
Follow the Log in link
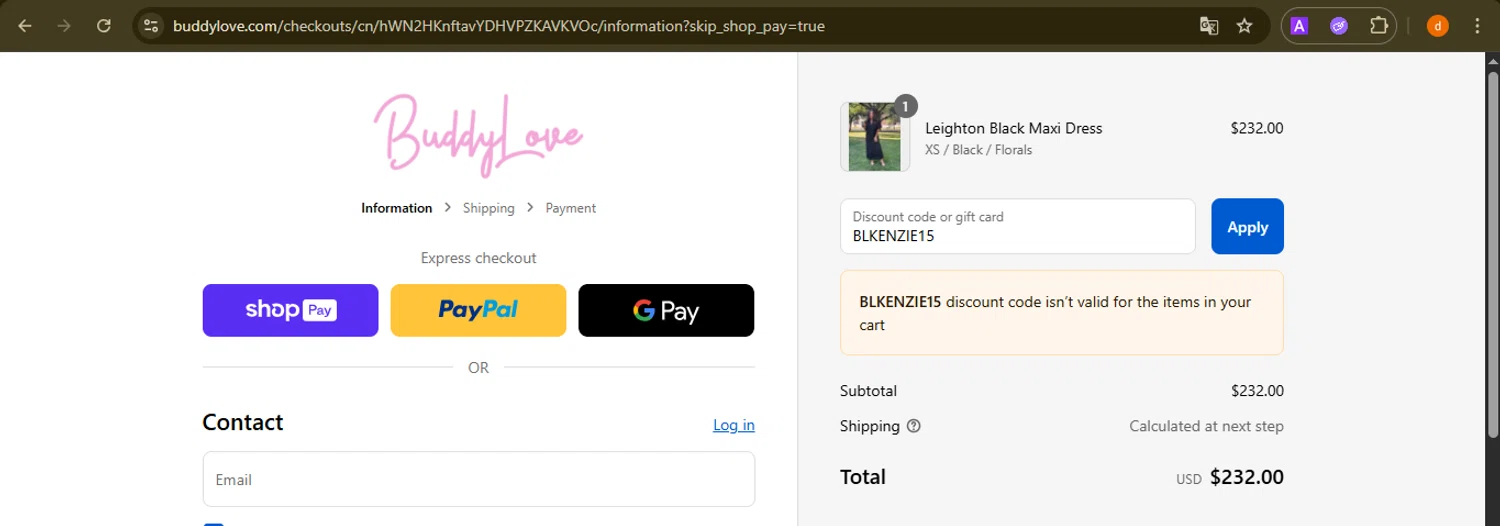(734, 425)
